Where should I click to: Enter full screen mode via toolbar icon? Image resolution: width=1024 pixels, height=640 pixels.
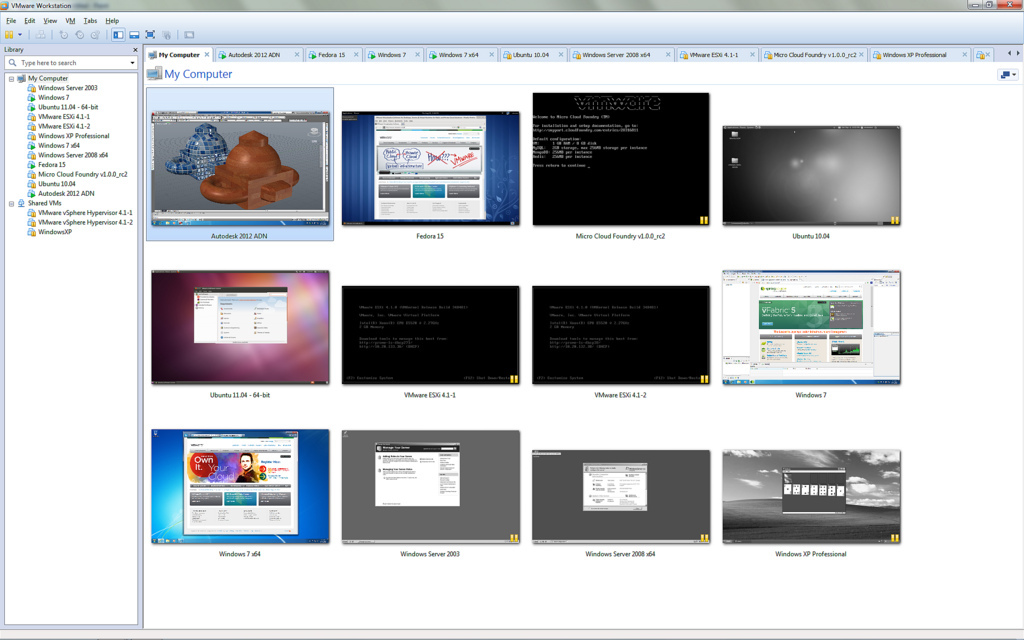(x=150, y=35)
